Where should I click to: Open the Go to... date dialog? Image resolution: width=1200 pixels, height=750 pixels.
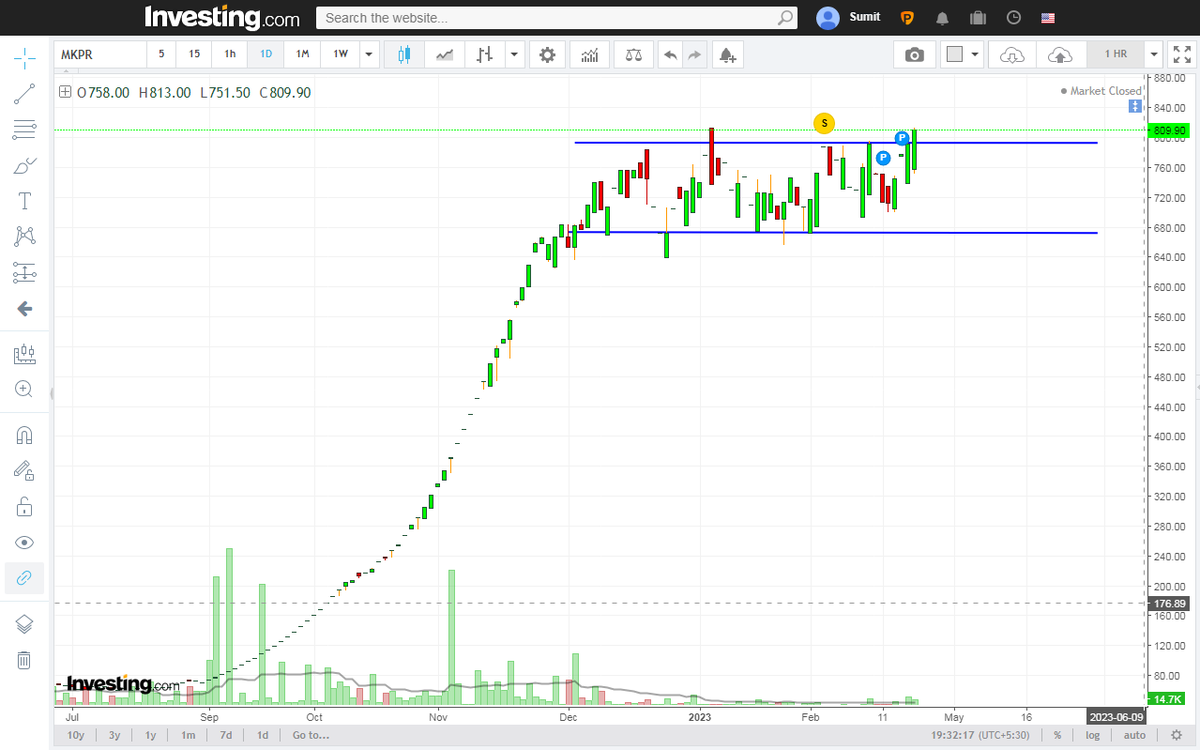[311, 735]
